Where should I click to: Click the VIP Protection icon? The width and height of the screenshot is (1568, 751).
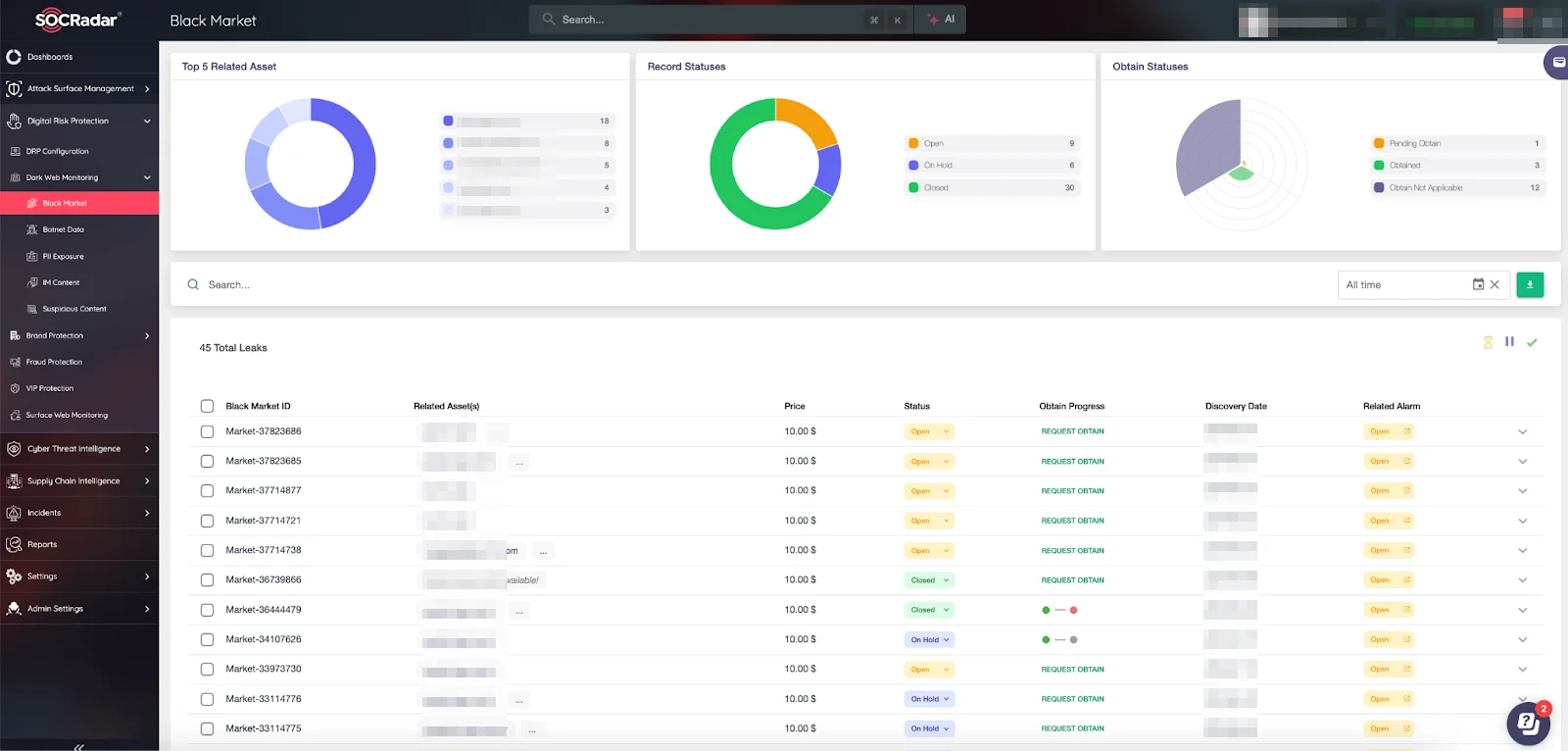click(15, 388)
